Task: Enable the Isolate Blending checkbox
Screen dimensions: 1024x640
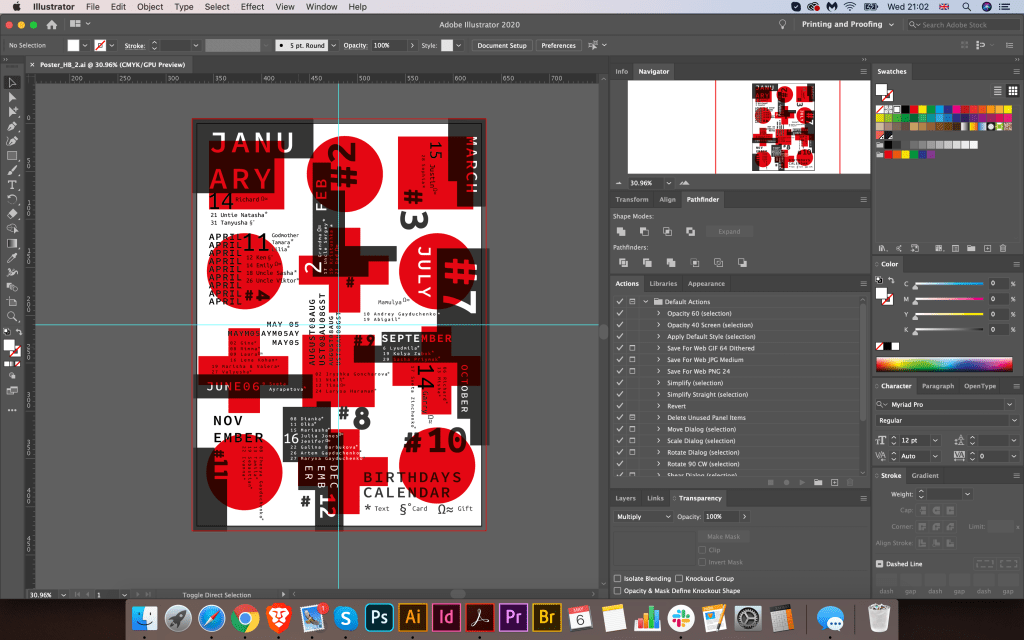Action: click(x=616, y=579)
